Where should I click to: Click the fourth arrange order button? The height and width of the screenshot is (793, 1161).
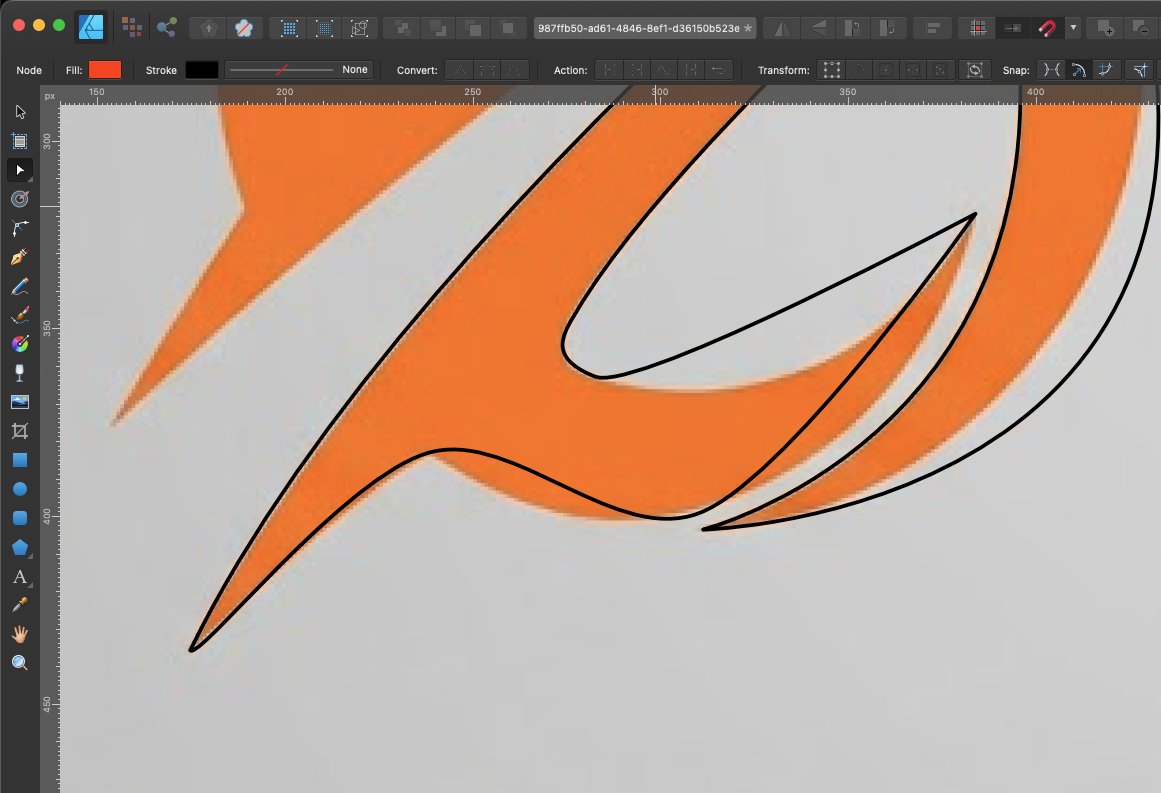pyautogui.click(x=508, y=28)
